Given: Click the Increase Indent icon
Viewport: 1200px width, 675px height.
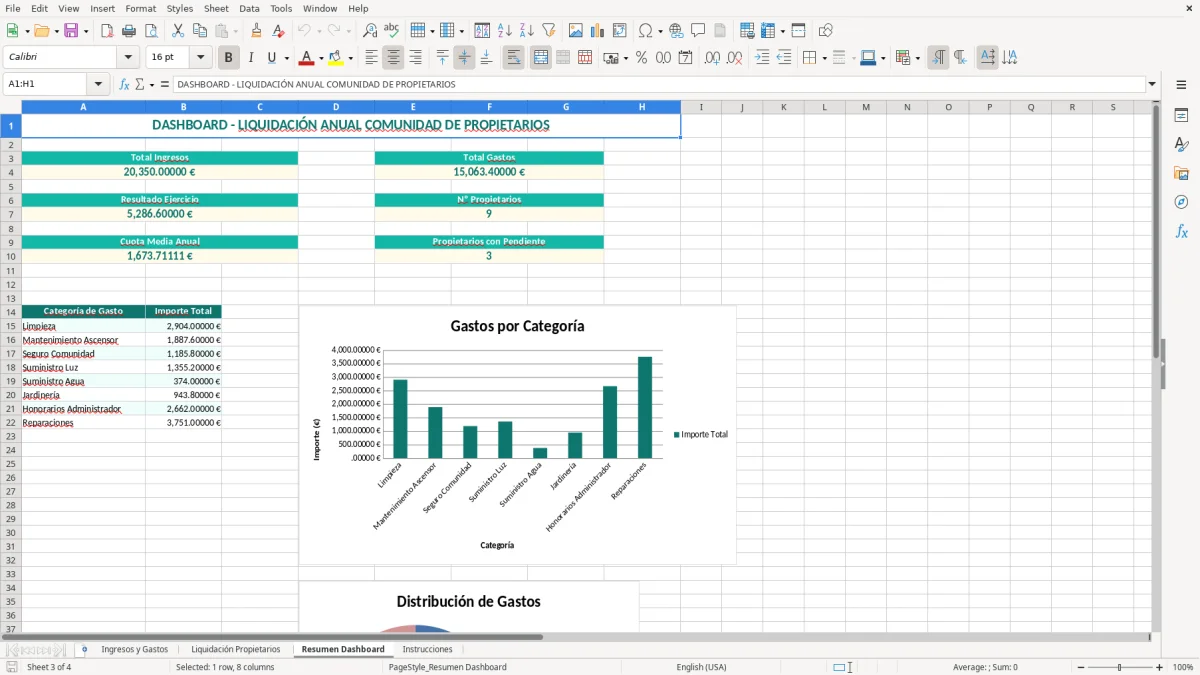Looking at the screenshot, I should [x=762, y=58].
